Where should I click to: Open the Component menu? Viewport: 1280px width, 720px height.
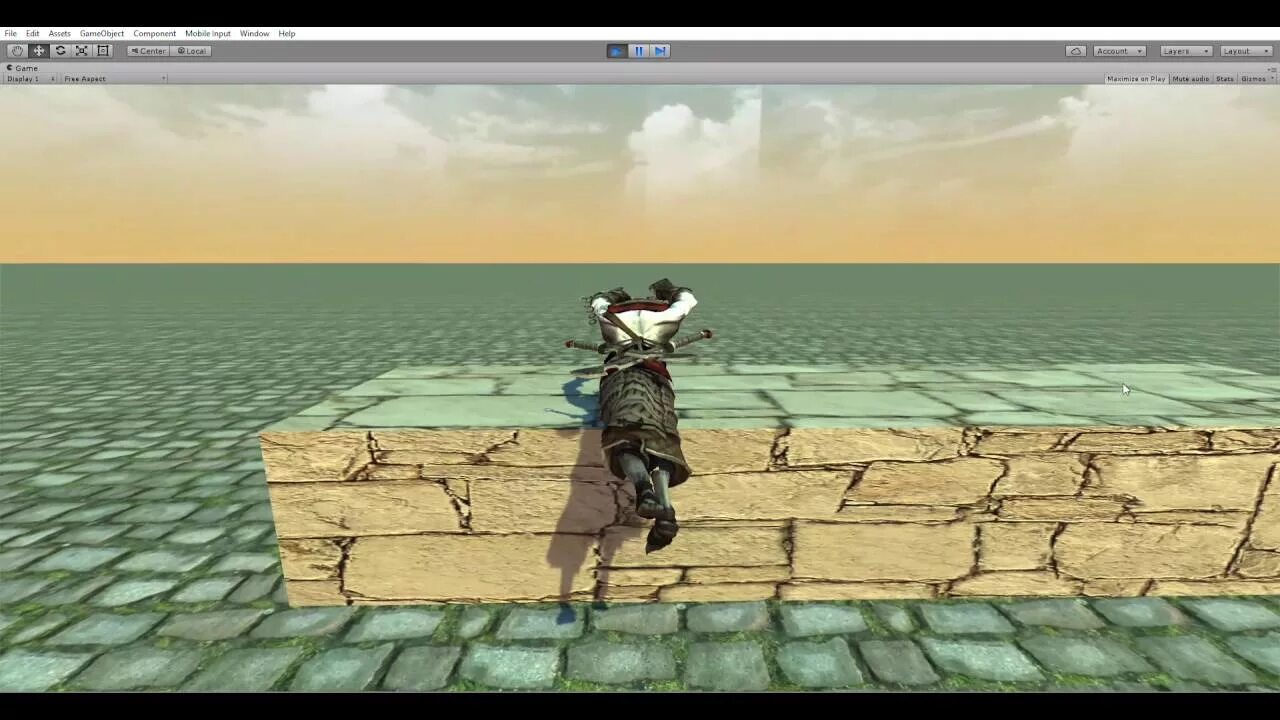[x=155, y=33]
